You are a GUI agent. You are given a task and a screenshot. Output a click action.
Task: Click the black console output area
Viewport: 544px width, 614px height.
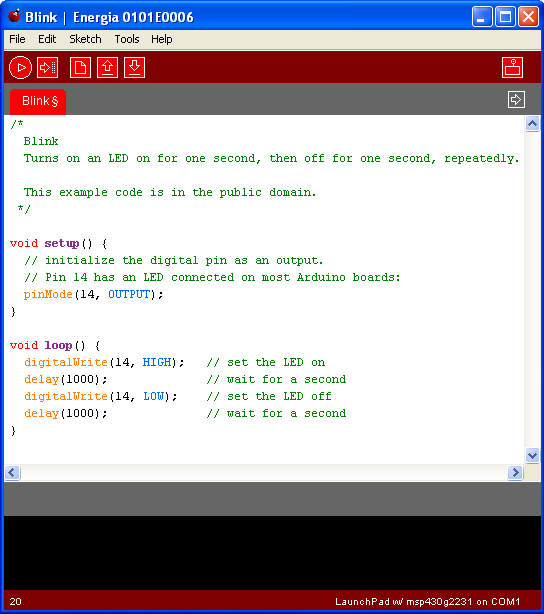tap(272, 553)
